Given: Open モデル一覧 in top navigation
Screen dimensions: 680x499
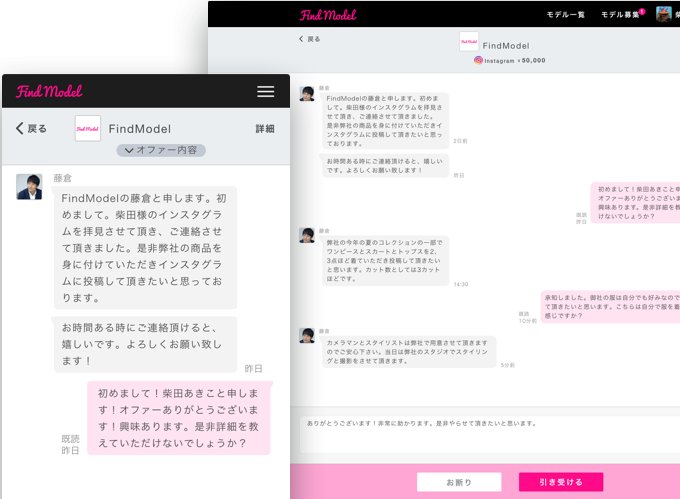Looking at the screenshot, I should click(565, 15).
